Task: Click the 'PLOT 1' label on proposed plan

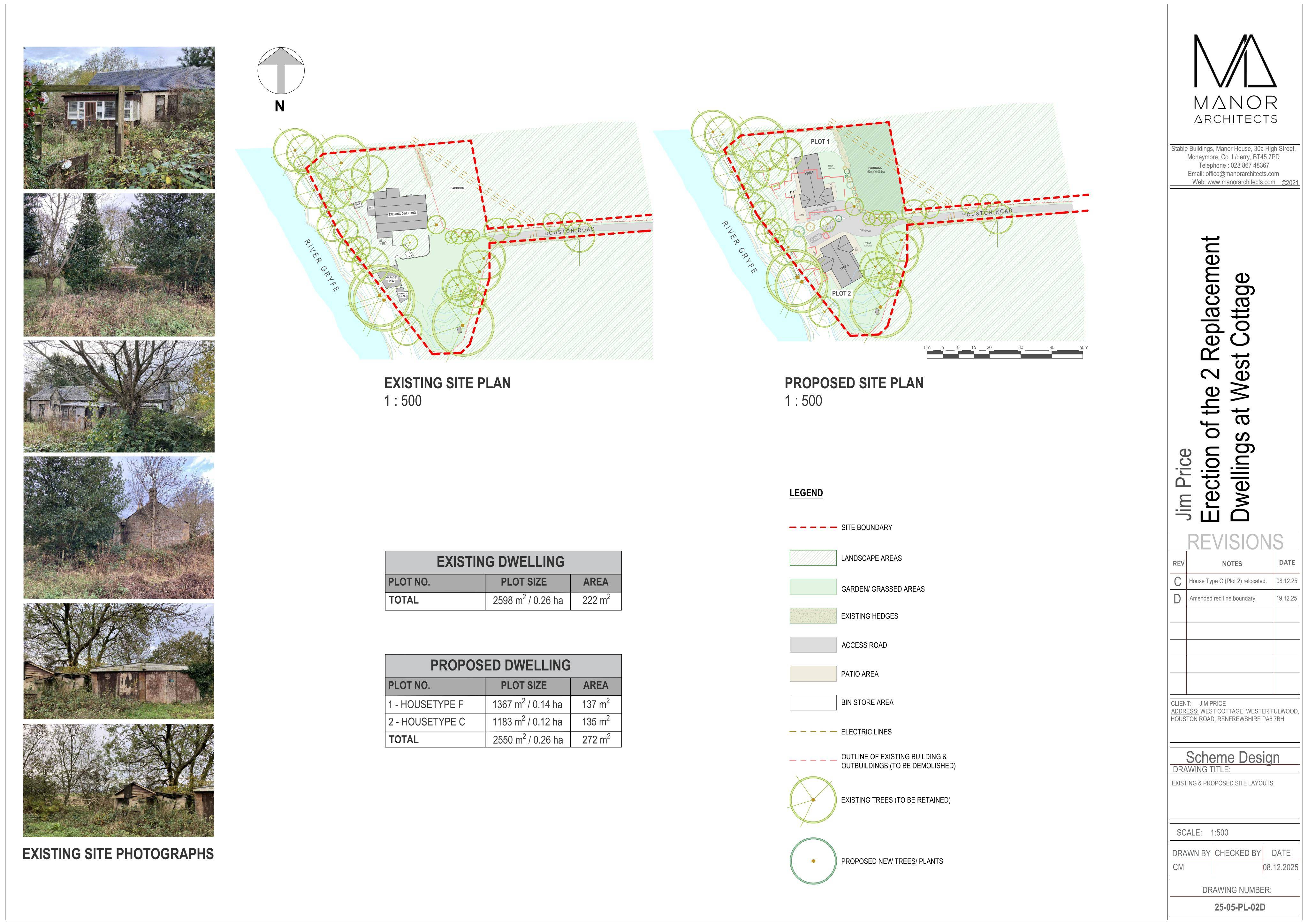Action: (x=820, y=141)
